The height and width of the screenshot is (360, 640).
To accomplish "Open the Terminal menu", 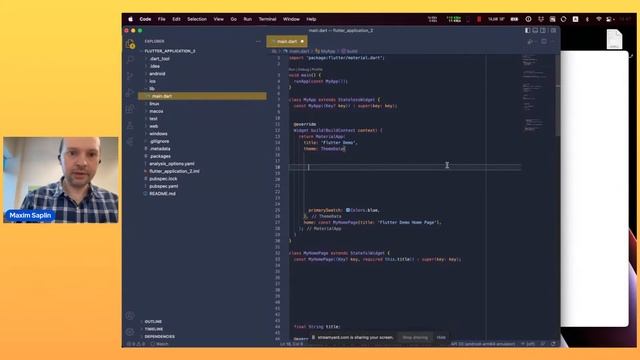I will click(267, 19).
